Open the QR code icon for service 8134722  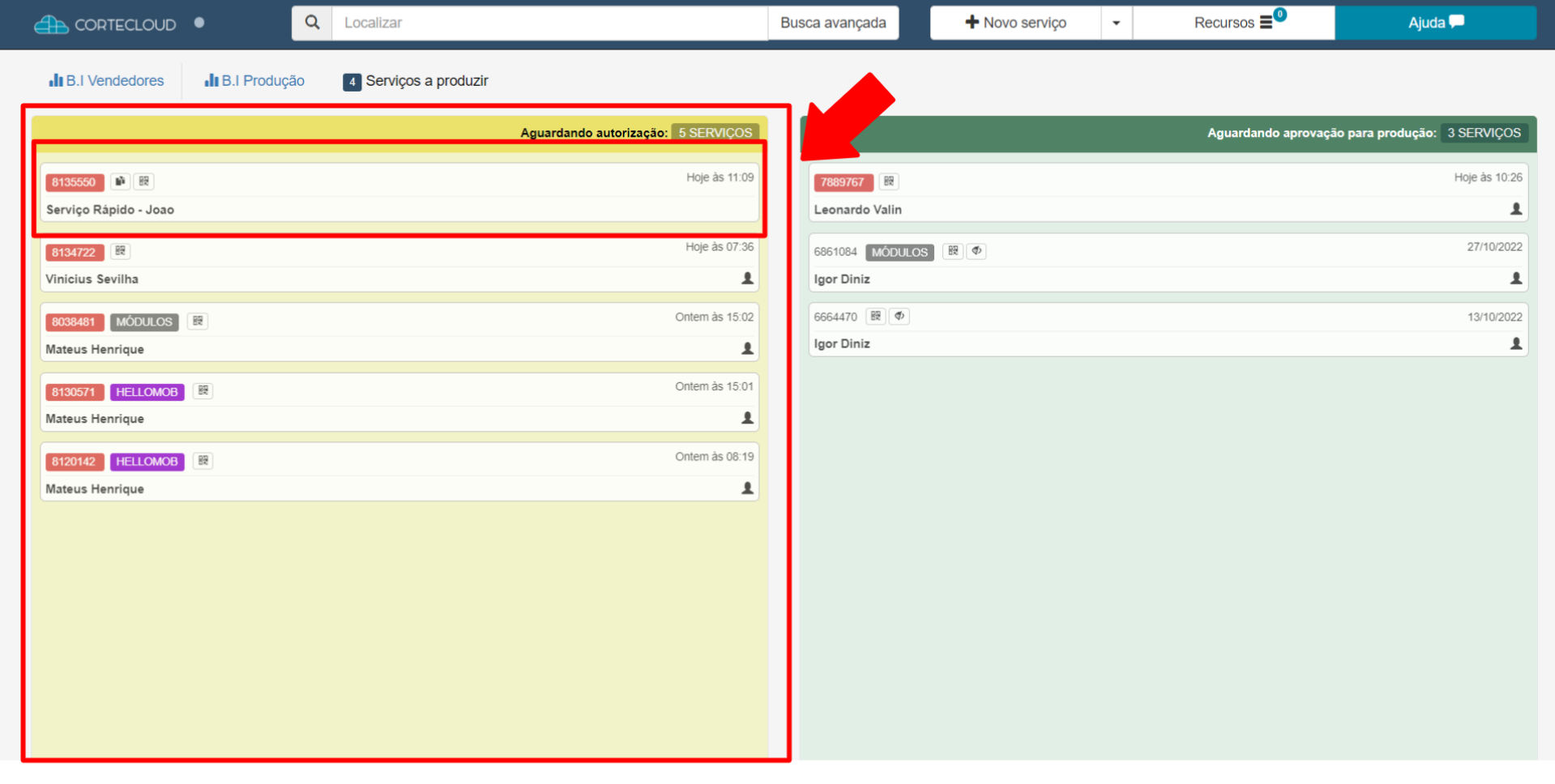[121, 251]
